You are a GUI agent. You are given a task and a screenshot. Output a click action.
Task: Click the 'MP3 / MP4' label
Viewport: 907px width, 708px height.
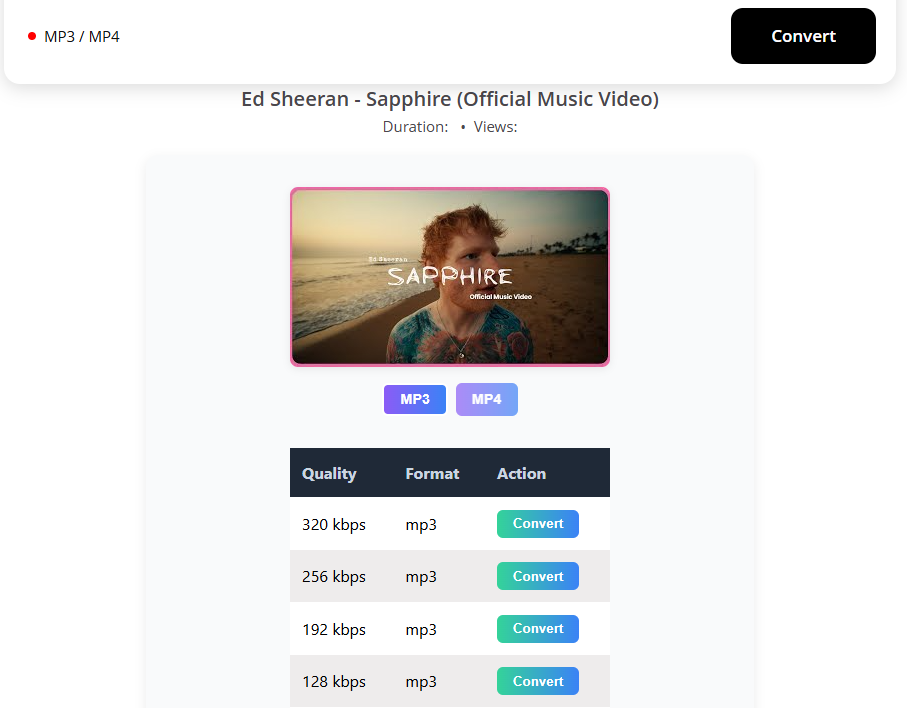click(x=82, y=36)
